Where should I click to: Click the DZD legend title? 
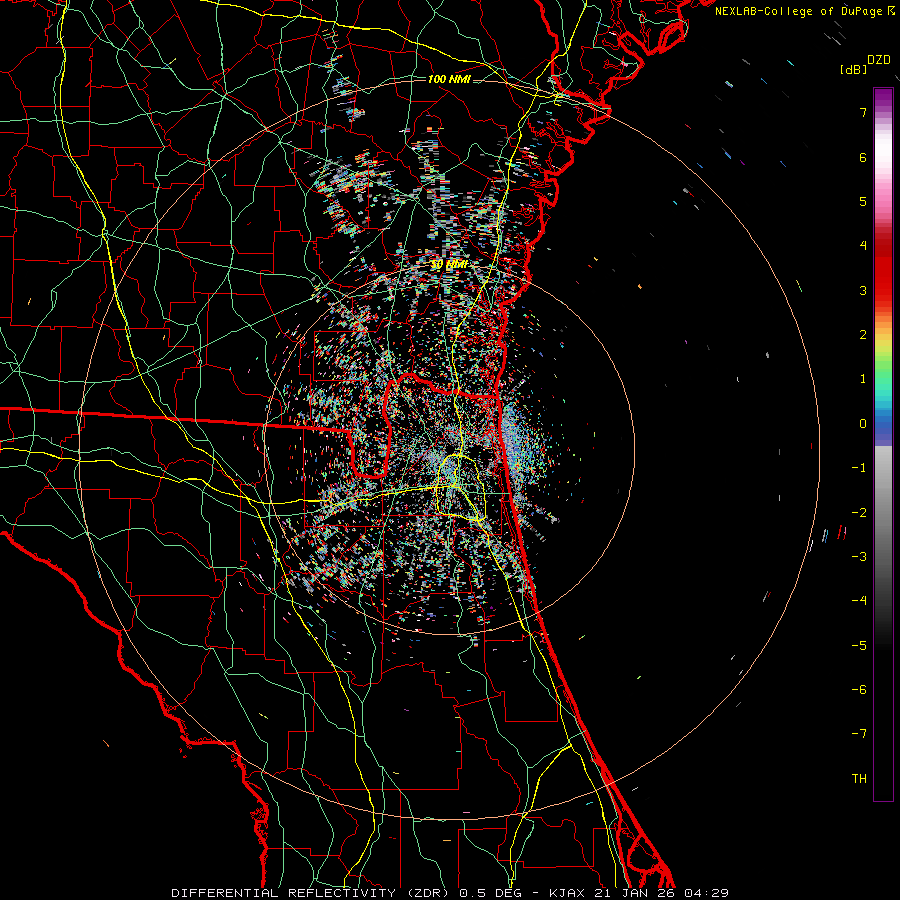[879, 60]
